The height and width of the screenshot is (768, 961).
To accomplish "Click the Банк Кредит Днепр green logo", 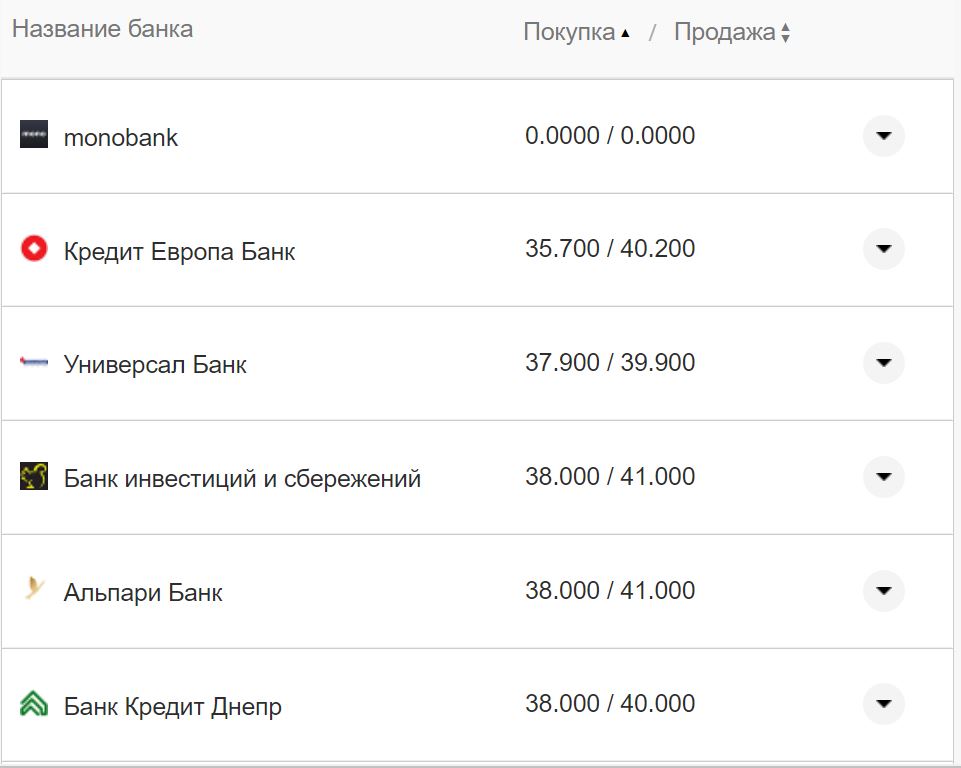I will 36,704.
